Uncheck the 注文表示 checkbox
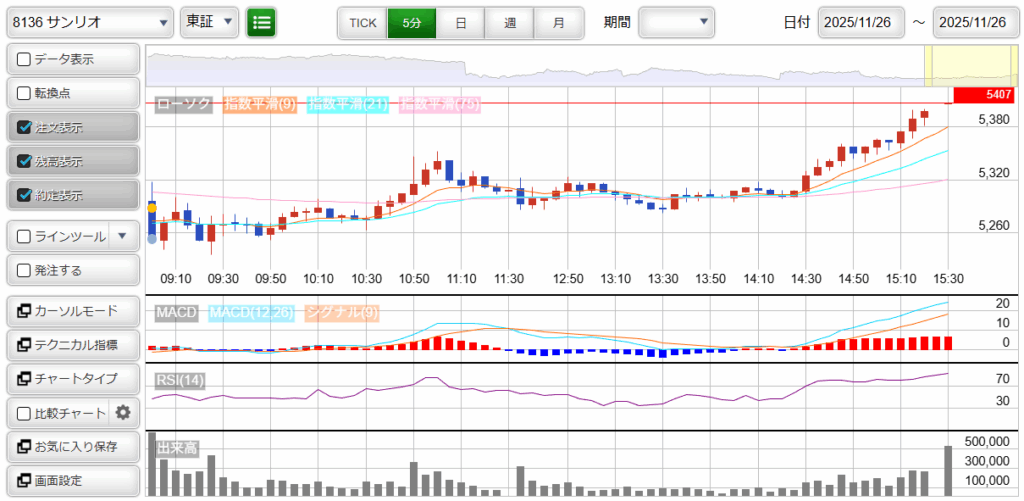The width and height of the screenshot is (1024, 501). coord(24,127)
